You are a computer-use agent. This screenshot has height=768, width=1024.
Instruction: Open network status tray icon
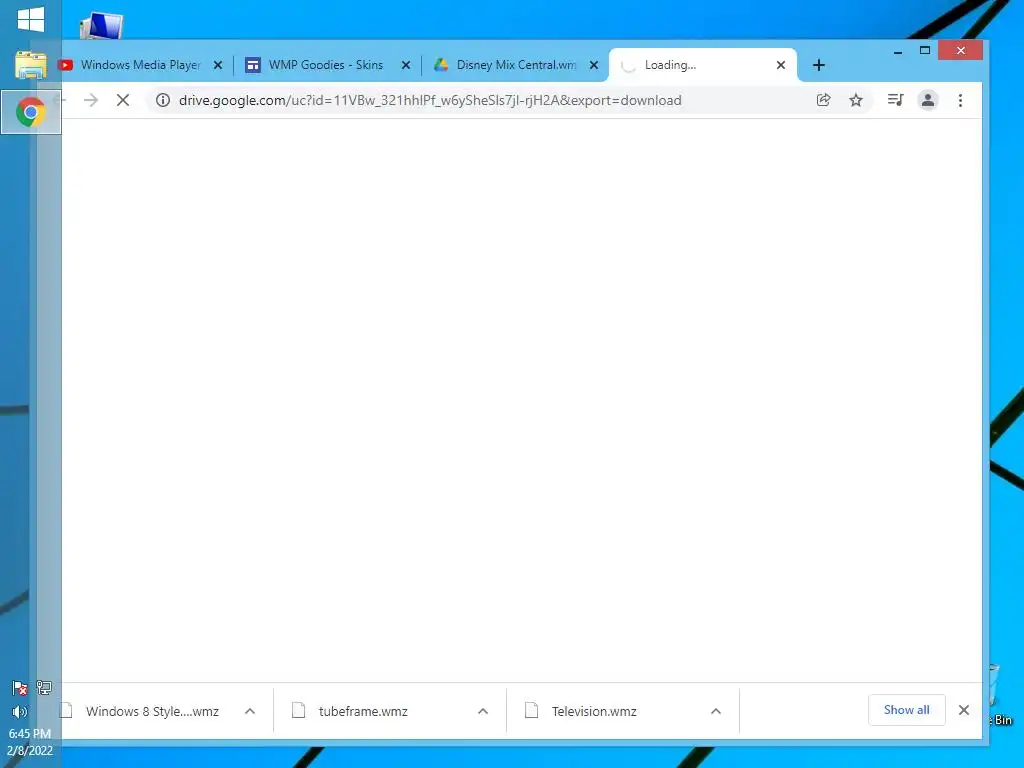(44, 688)
